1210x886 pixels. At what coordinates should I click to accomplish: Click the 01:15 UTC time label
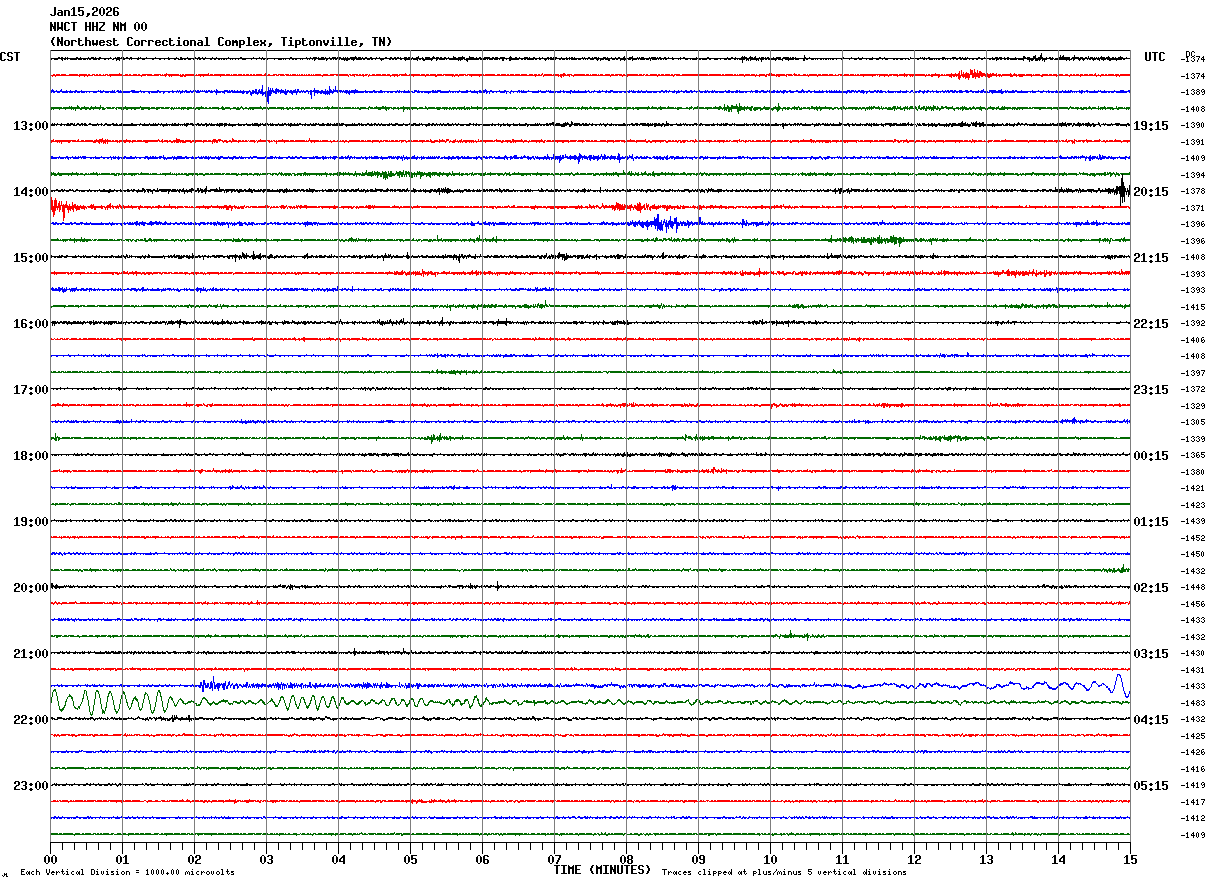pos(1150,522)
